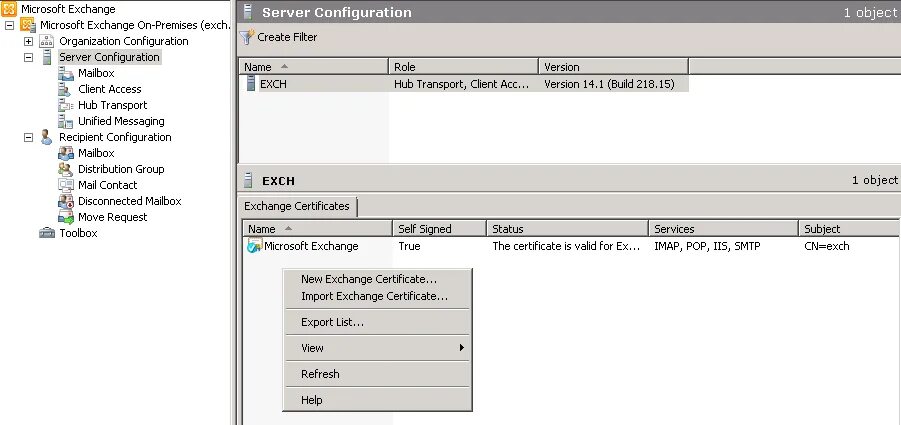Screen dimensions: 901x425
Task: Open the View submenu arrow
Action: click(x=461, y=348)
